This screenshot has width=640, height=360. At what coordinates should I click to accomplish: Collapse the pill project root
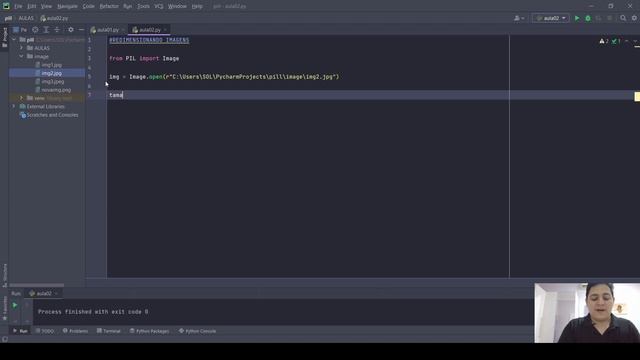(14, 40)
